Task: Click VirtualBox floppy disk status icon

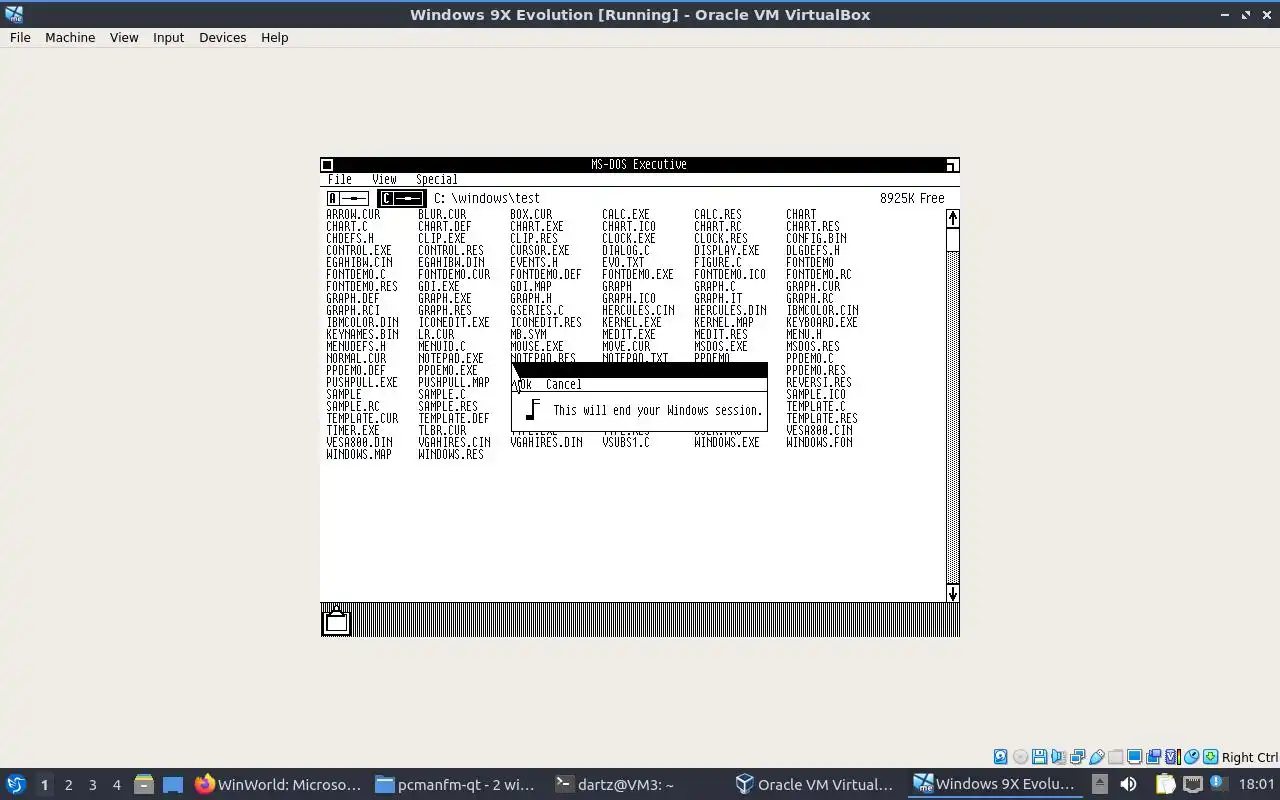Action: (x=1039, y=757)
